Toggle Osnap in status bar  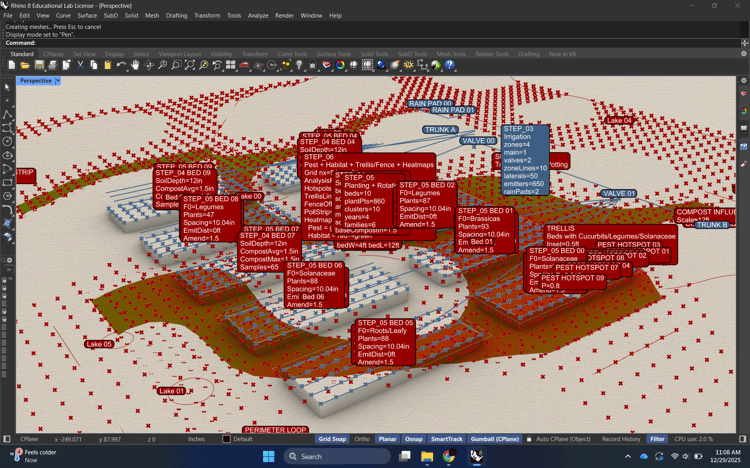tap(414, 439)
